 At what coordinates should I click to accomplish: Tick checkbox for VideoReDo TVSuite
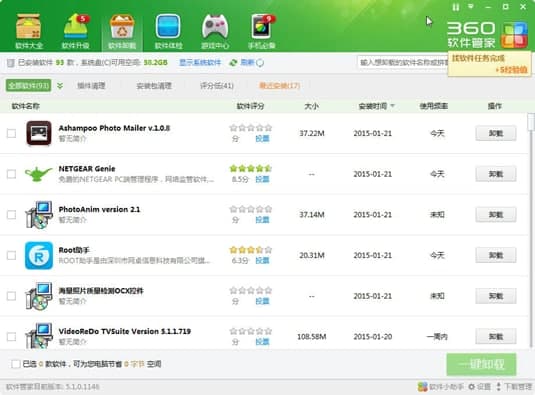click(x=11, y=337)
